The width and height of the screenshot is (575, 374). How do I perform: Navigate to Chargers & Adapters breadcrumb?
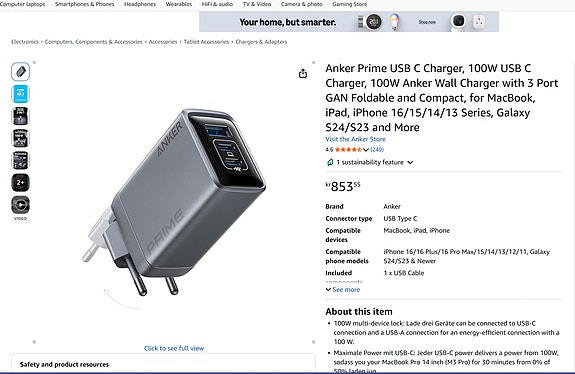click(261, 42)
